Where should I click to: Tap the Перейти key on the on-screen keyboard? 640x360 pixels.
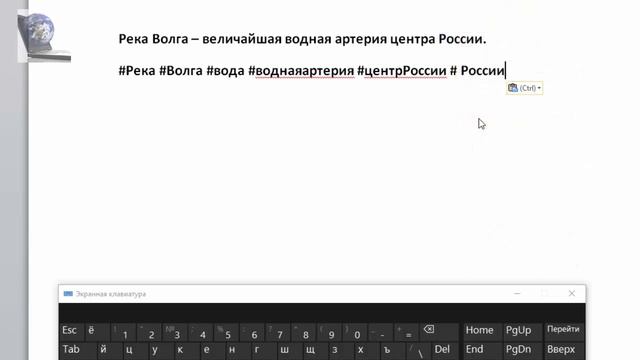point(563,332)
